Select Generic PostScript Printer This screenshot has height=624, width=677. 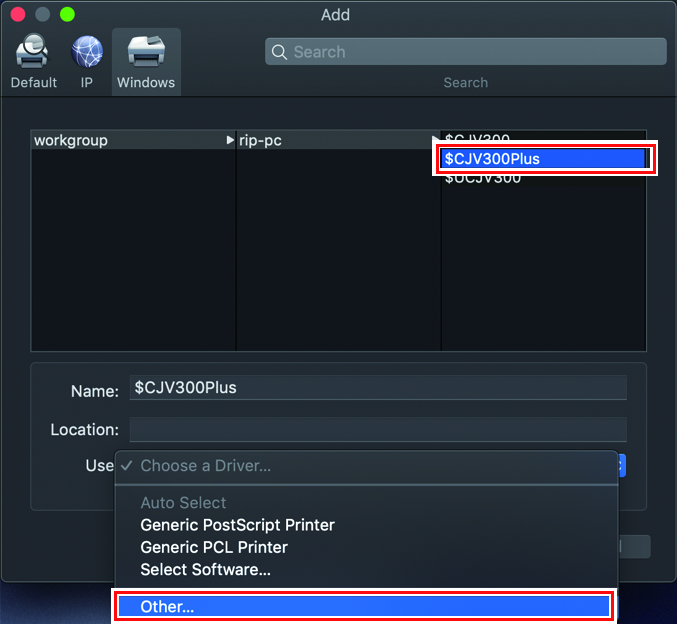[x=366, y=525]
